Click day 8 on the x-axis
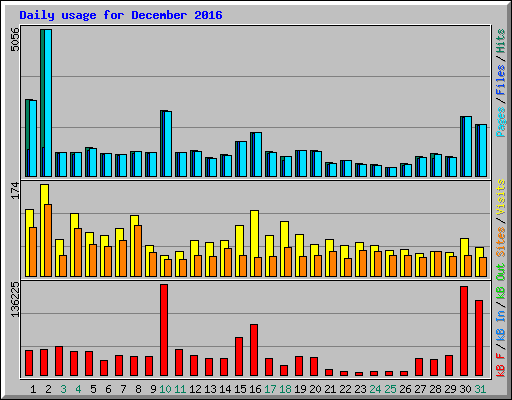 tap(138, 389)
